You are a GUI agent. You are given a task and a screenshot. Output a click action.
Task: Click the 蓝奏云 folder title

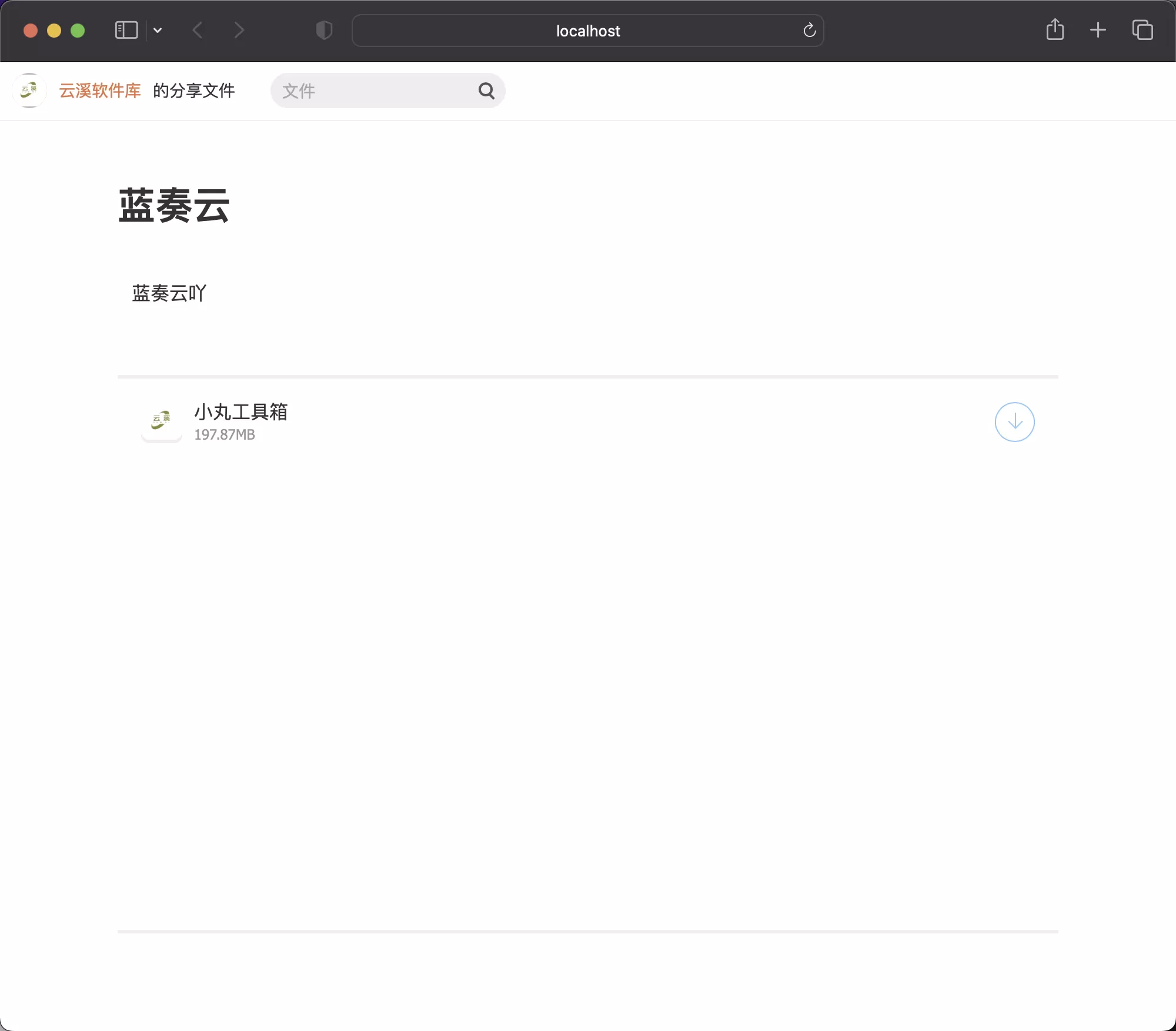coord(174,206)
